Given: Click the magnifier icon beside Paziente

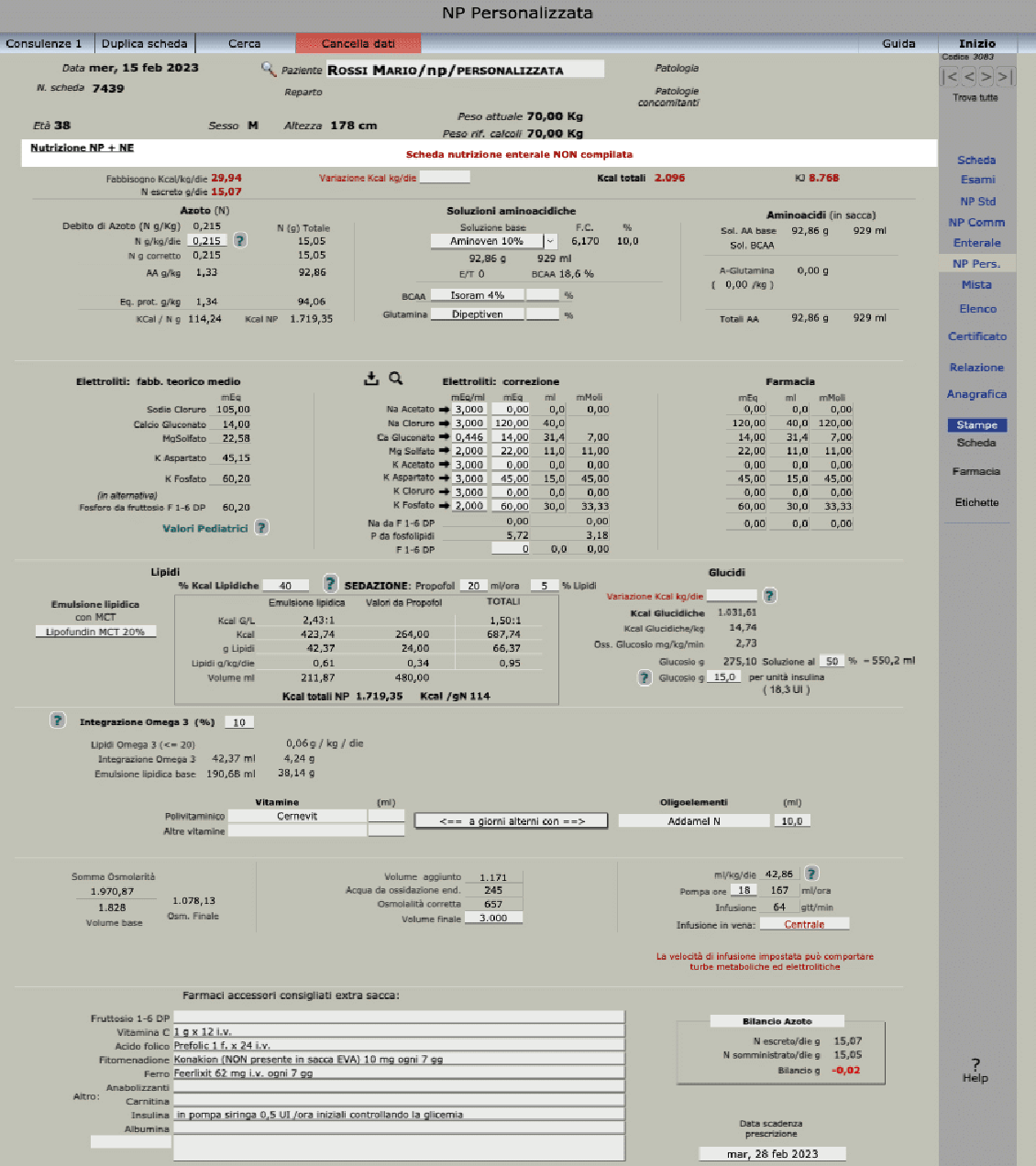Looking at the screenshot, I should (x=268, y=69).
